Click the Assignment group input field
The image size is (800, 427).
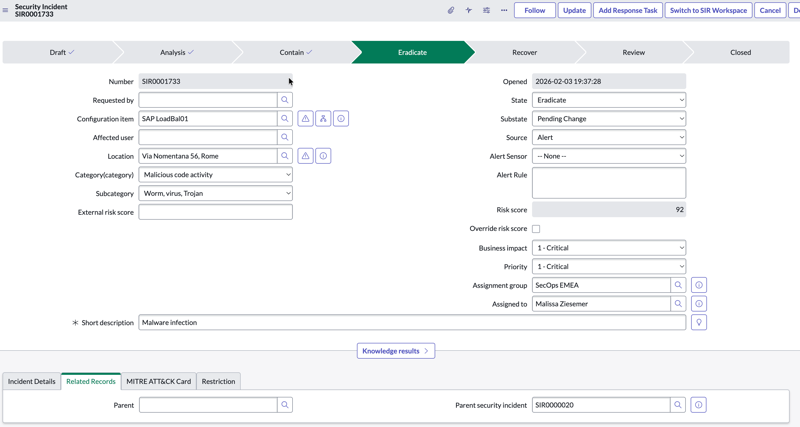pos(601,285)
